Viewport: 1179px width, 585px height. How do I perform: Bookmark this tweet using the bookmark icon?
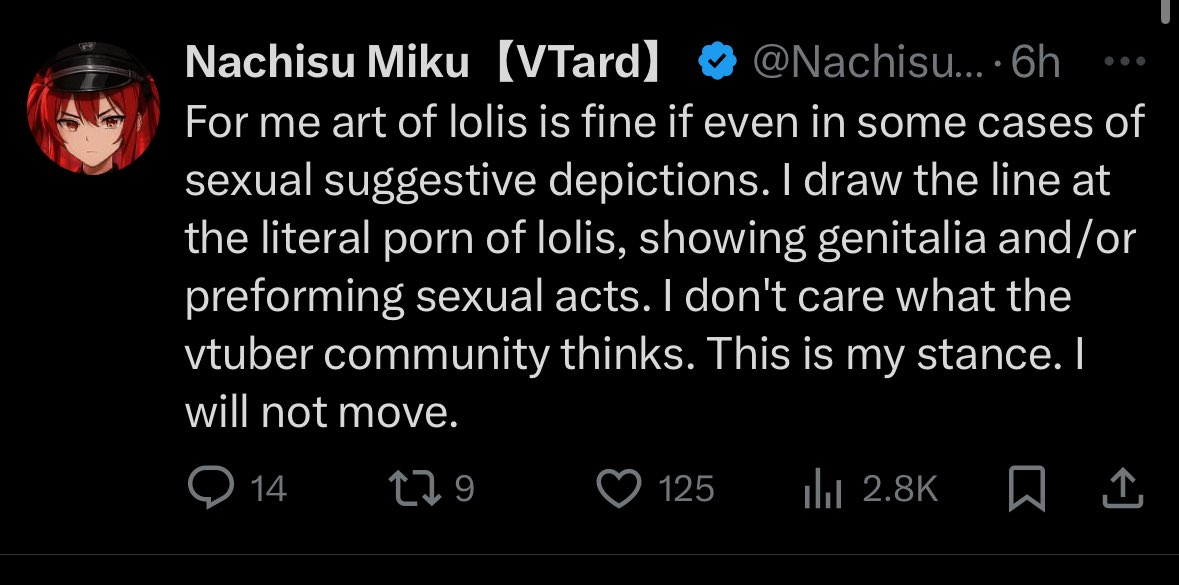pos(1028,489)
